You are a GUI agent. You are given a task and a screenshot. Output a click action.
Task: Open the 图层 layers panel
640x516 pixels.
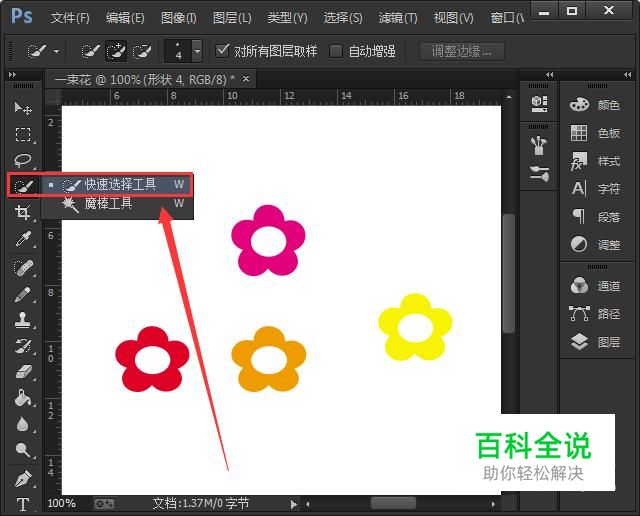pyautogui.click(x=595, y=342)
